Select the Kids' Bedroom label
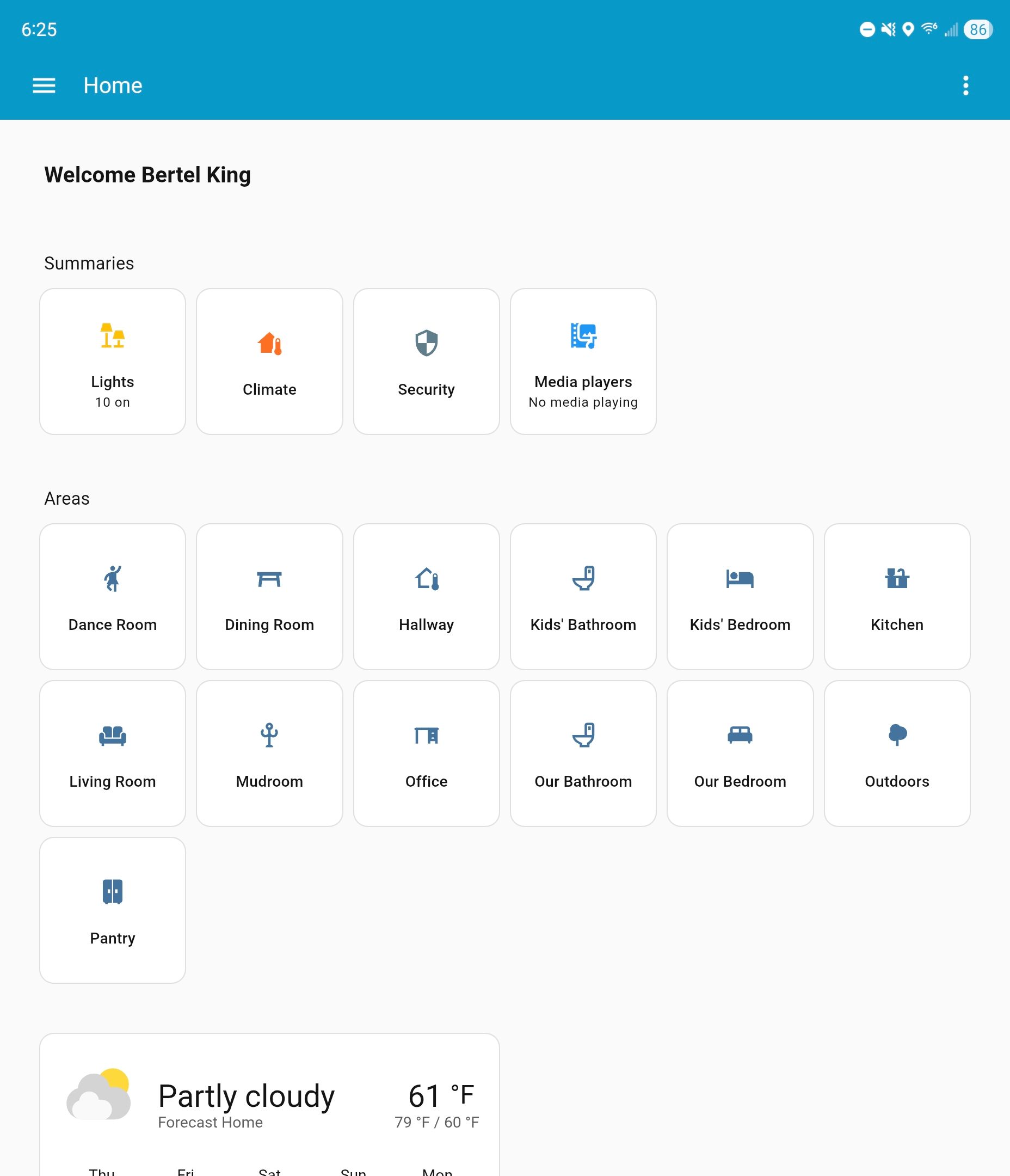The image size is (1010, 1176). [740, 625]
